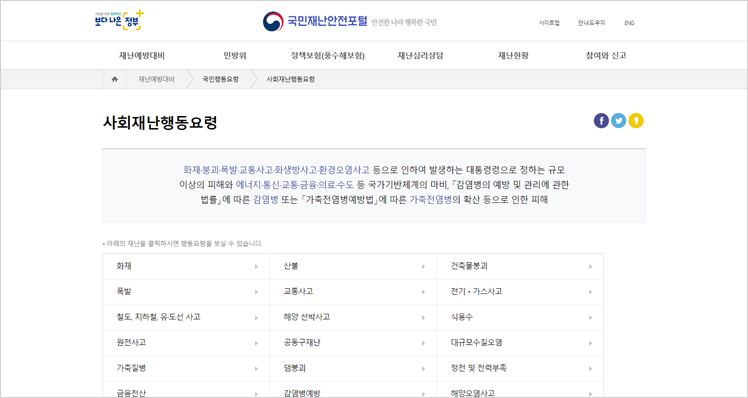Click the Facebook share icon
Screen dimensions: 748x398
pos(601,121)
